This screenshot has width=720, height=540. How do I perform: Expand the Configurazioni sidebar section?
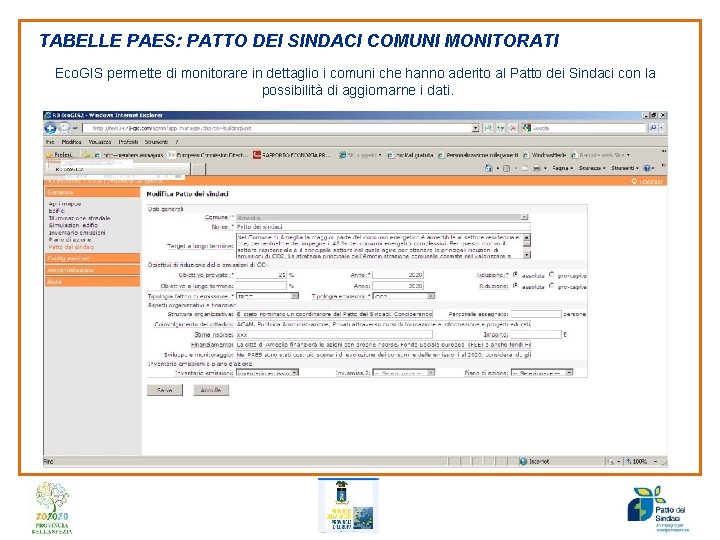[93, 259]
